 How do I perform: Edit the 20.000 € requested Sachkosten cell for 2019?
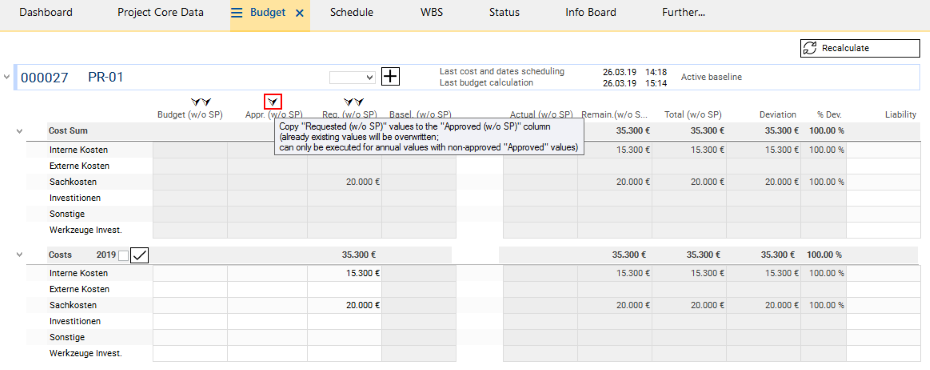(344, 305)
